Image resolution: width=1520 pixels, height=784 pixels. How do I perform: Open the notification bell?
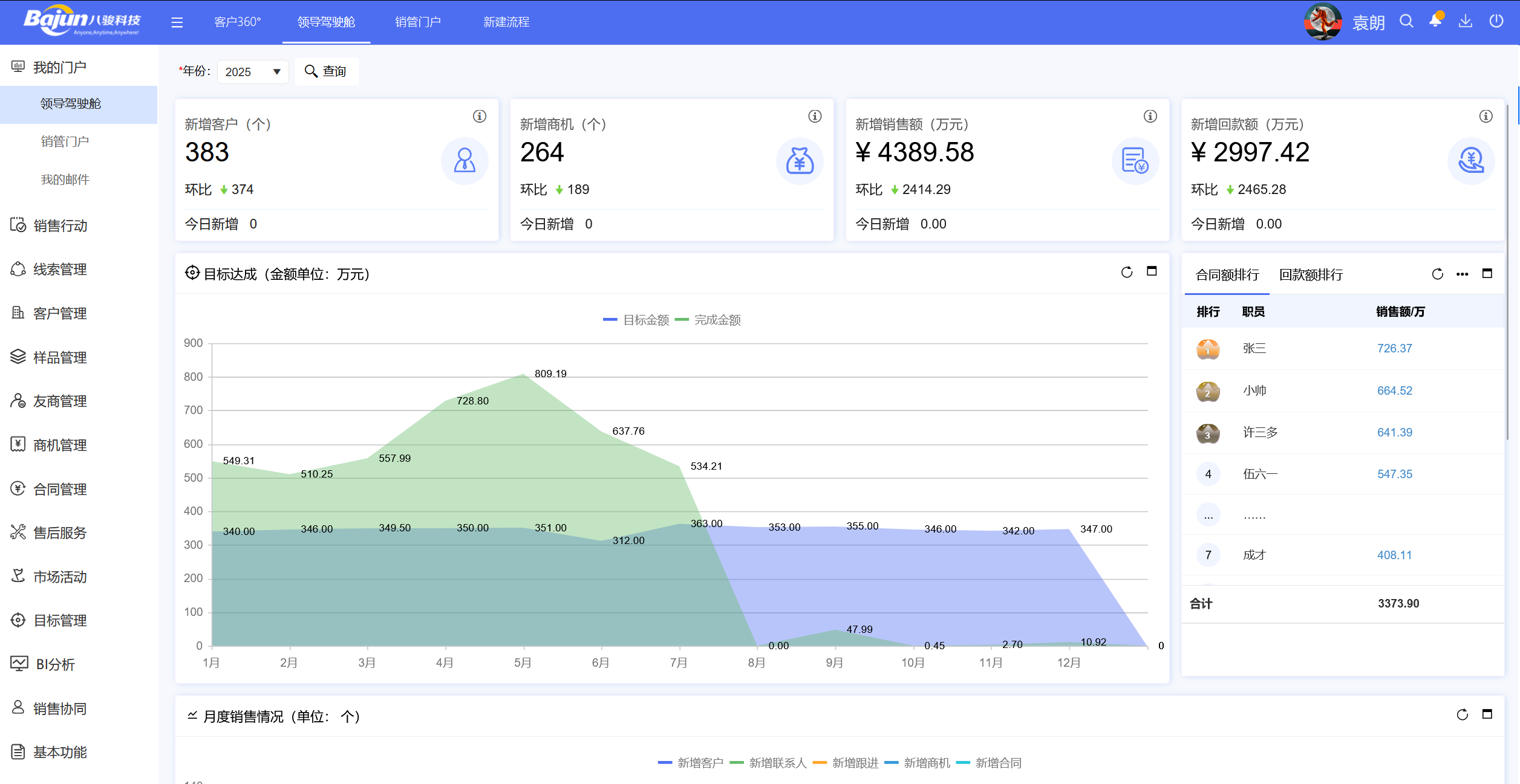click(x=1435, y=21)
